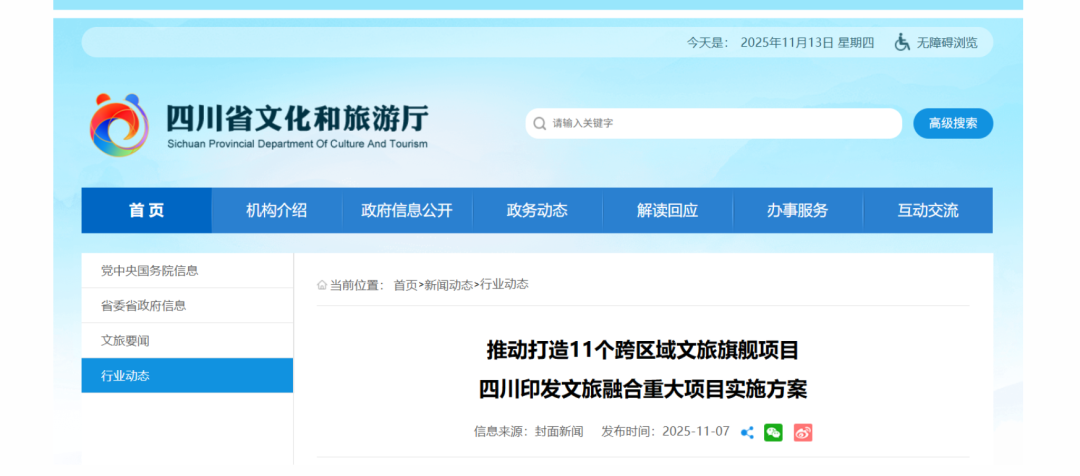Select 省委省政府信息 sidebar item
The width and height of the screenshot is (1080, 476).
click(x=143, y=306)
